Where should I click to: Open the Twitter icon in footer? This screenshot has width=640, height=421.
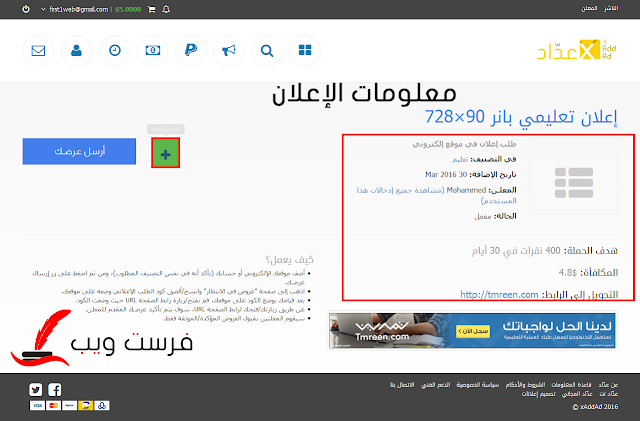pyautogui.click(x=36, y=390)
